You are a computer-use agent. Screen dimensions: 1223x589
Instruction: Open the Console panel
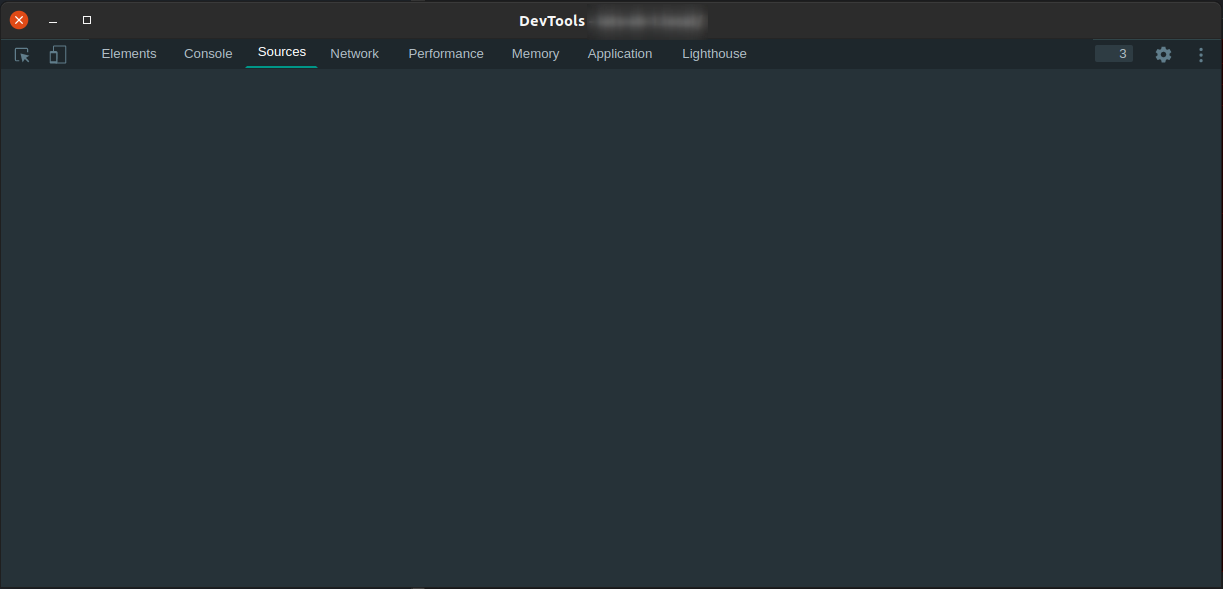tap(207, 53)
